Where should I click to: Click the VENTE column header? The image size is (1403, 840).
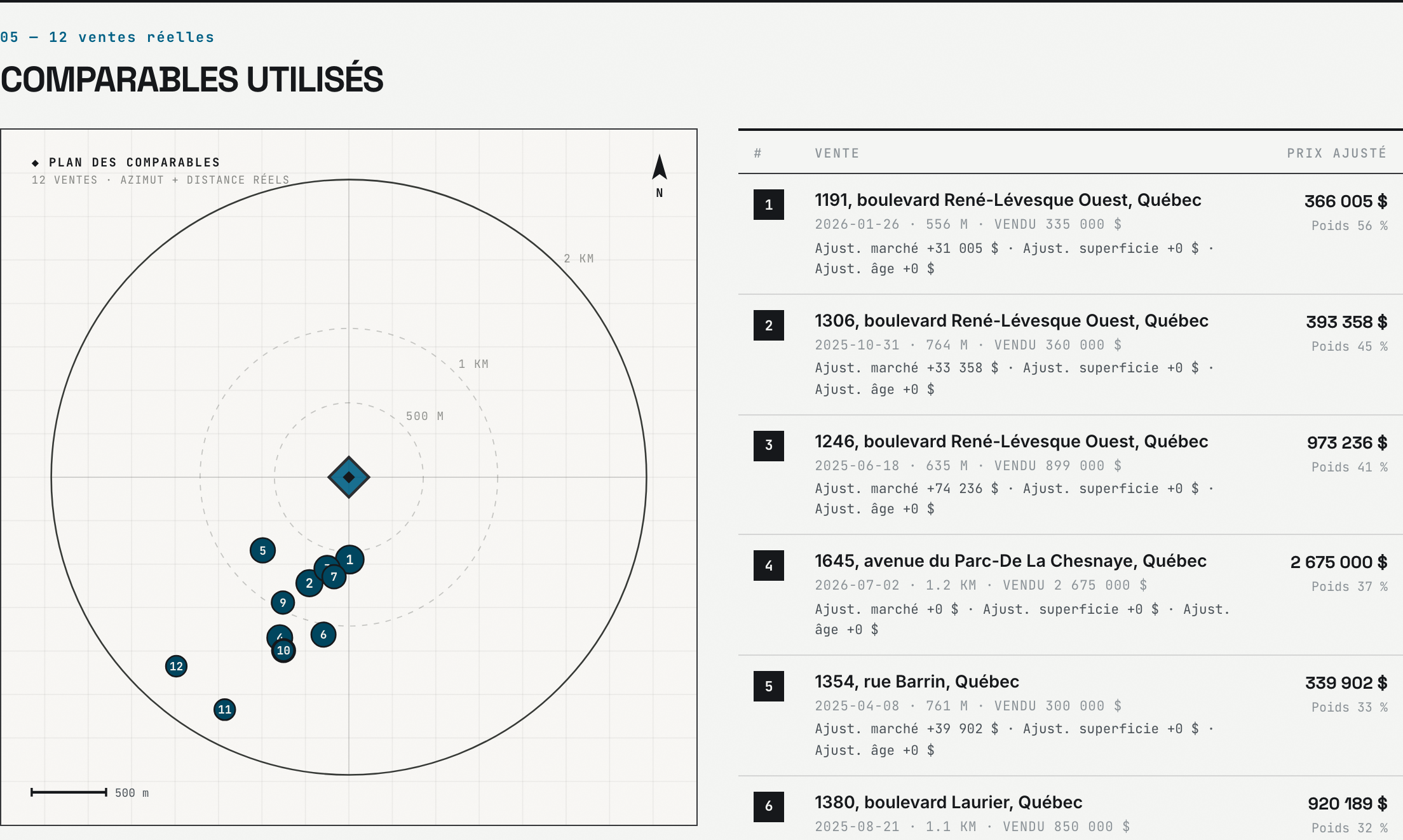click(837, 153)
